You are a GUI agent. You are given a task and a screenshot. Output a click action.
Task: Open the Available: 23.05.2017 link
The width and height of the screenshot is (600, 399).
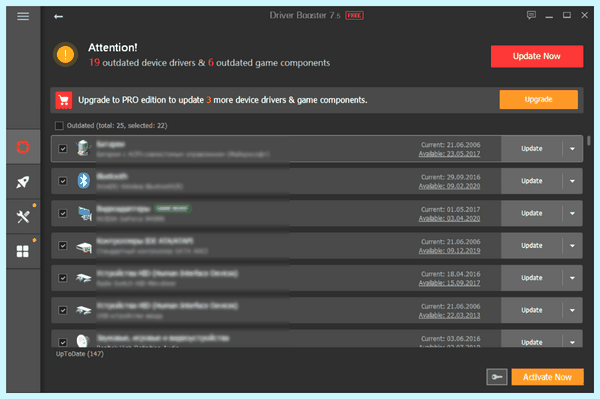pyautogui.click(x=449, y=154)
